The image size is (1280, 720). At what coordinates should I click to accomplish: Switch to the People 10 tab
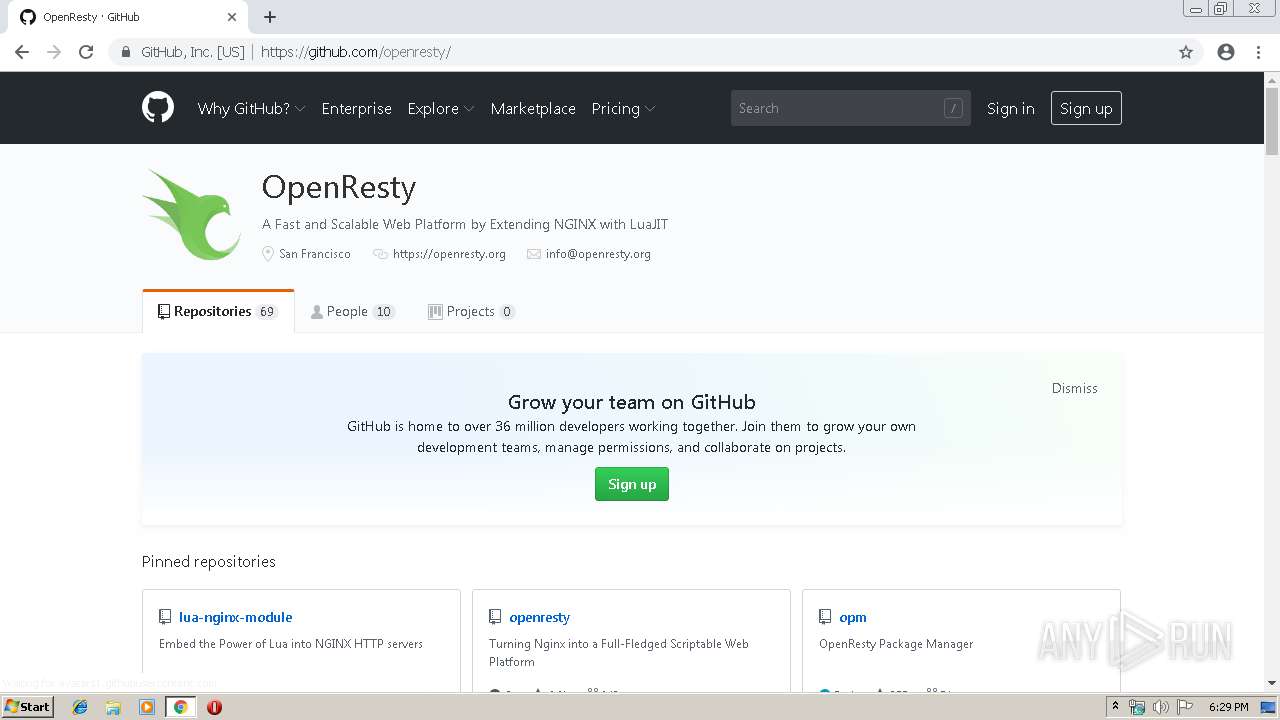352,311
